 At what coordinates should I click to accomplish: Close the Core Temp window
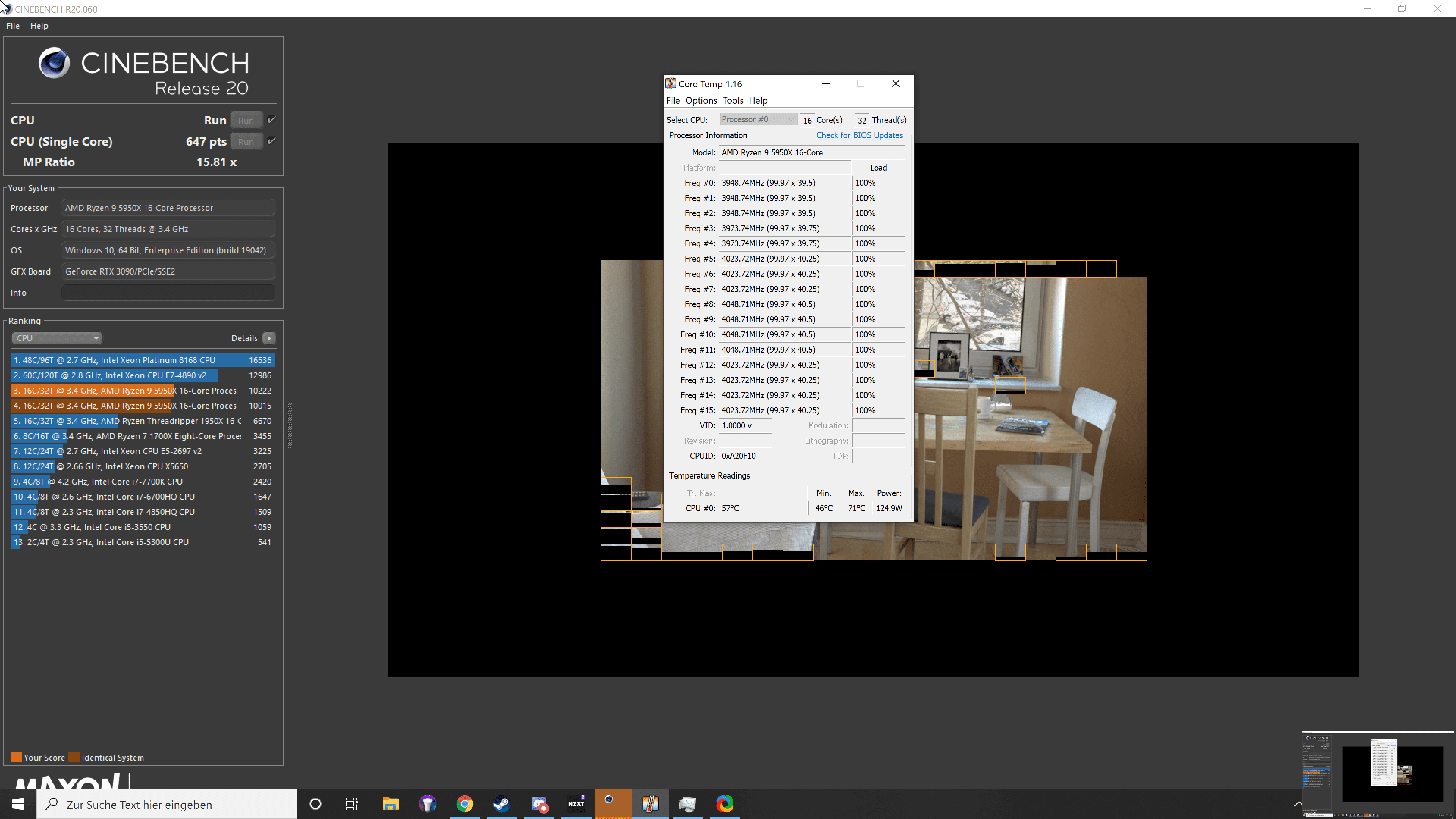click(x=896, y=84)
